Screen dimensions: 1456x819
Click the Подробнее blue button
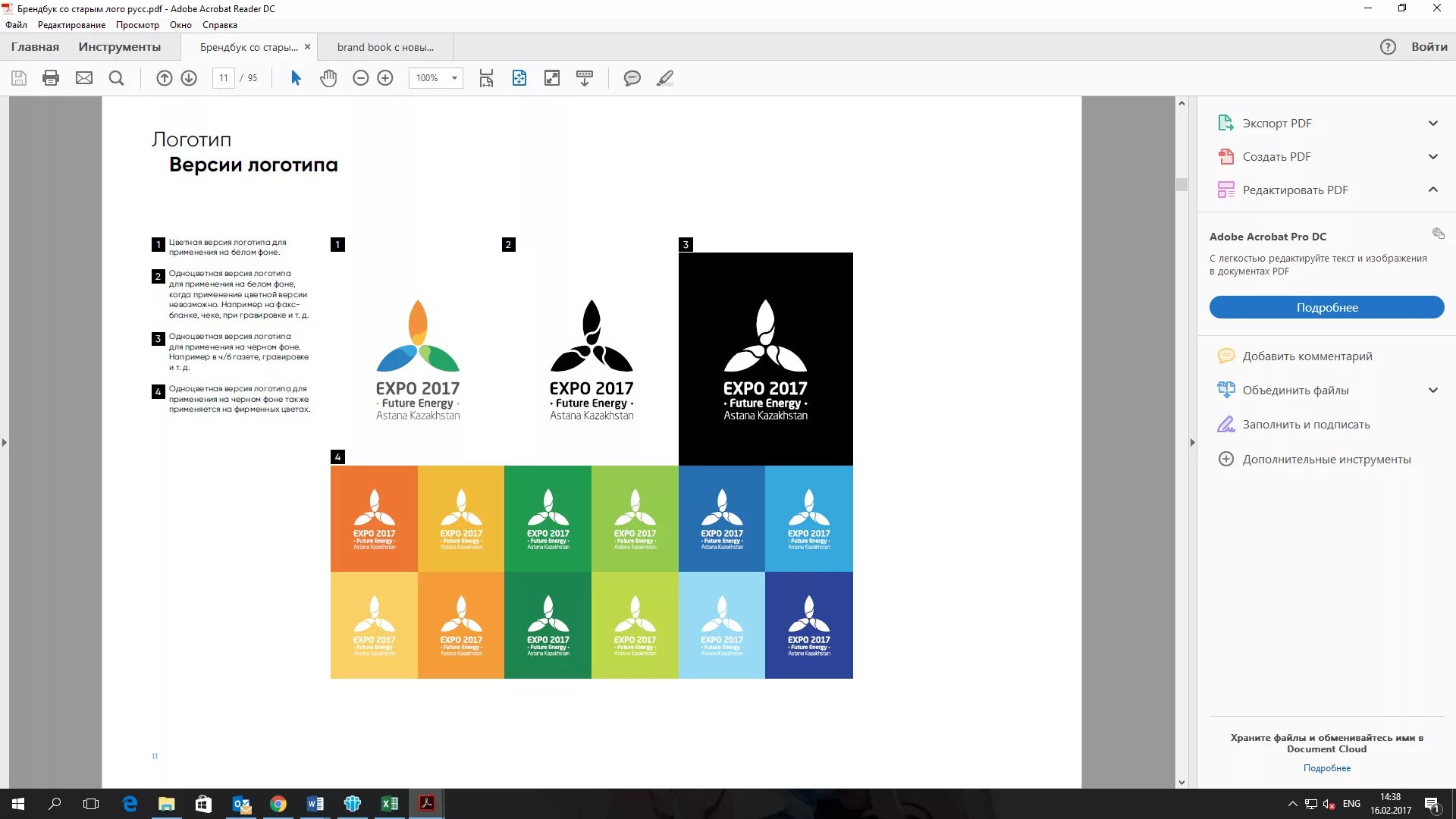click(x=1326, y=307)
